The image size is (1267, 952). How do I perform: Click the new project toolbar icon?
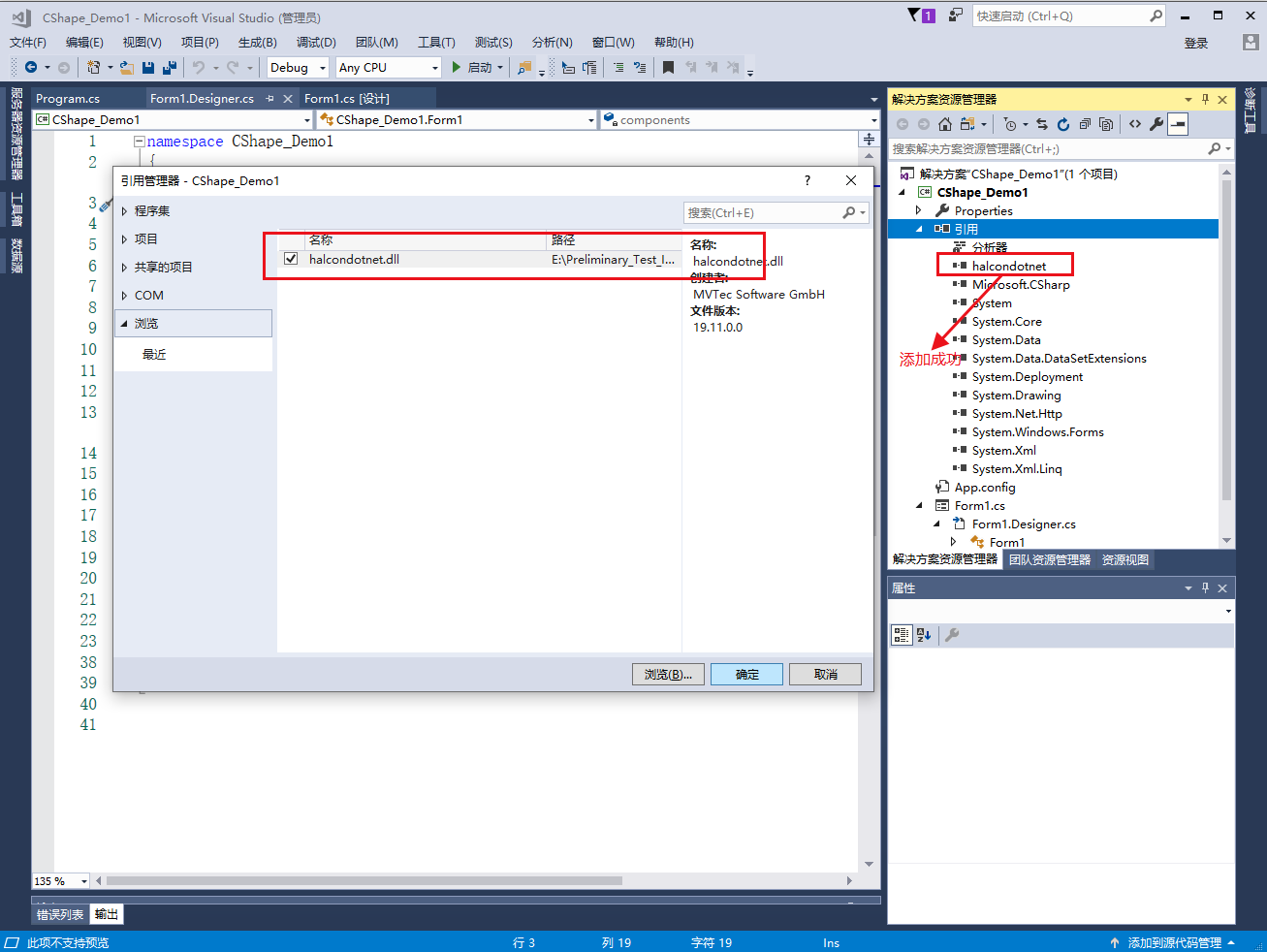coord(93,68)
